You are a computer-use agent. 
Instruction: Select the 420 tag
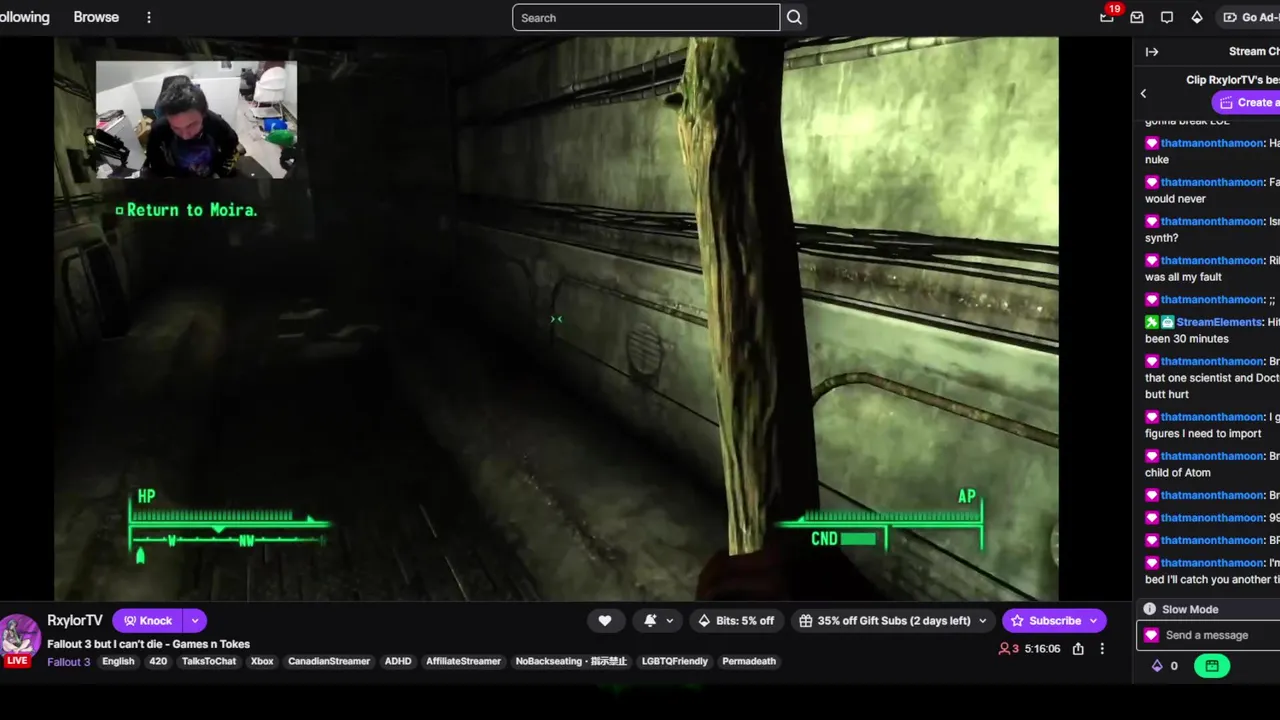click(x=158, y=661)
